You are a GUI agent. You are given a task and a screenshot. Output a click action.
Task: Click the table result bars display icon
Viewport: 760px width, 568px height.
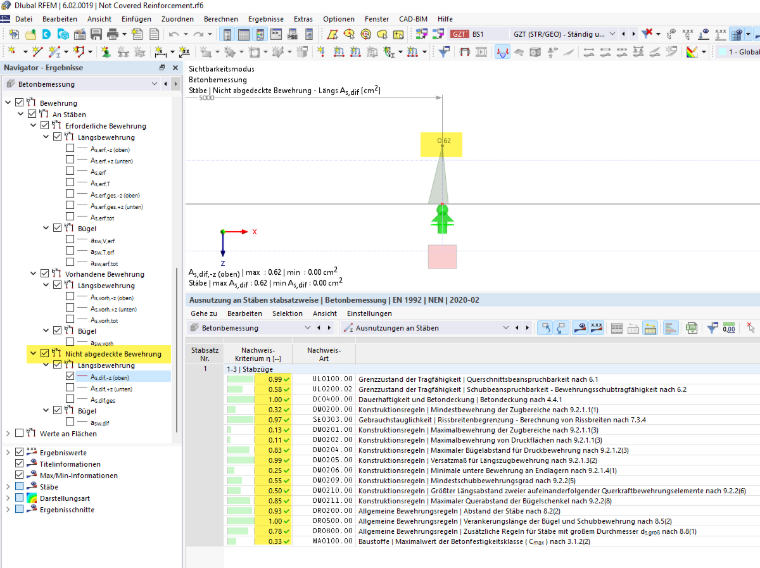click(x=670, y=328)
